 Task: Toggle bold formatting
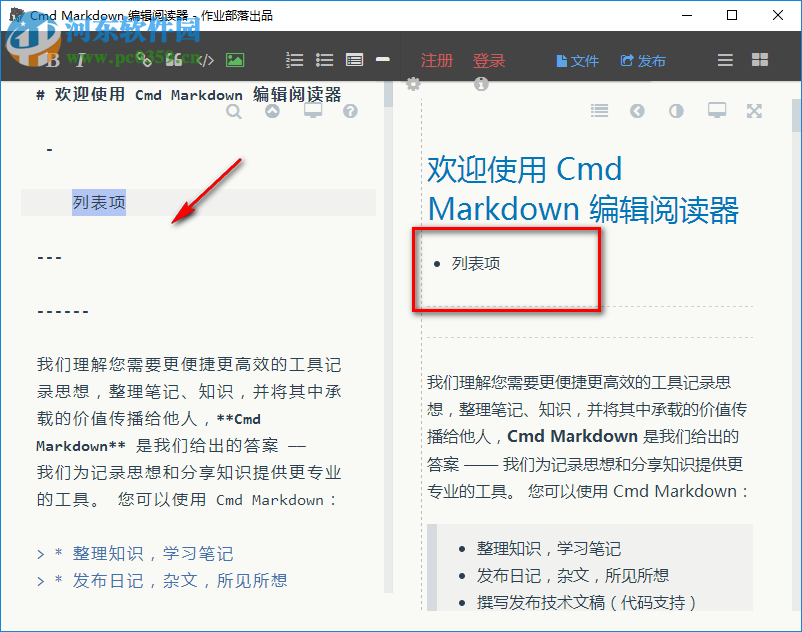(52, 59)
